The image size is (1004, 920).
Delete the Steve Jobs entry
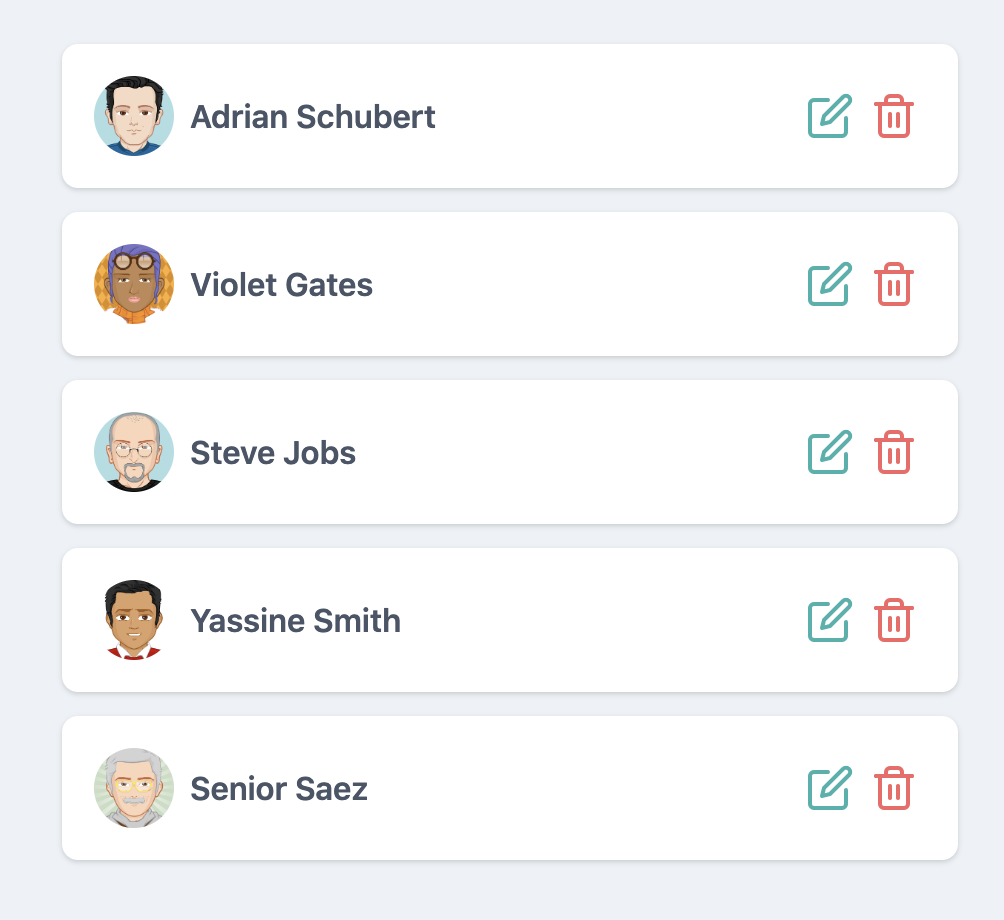click(894, 452)
